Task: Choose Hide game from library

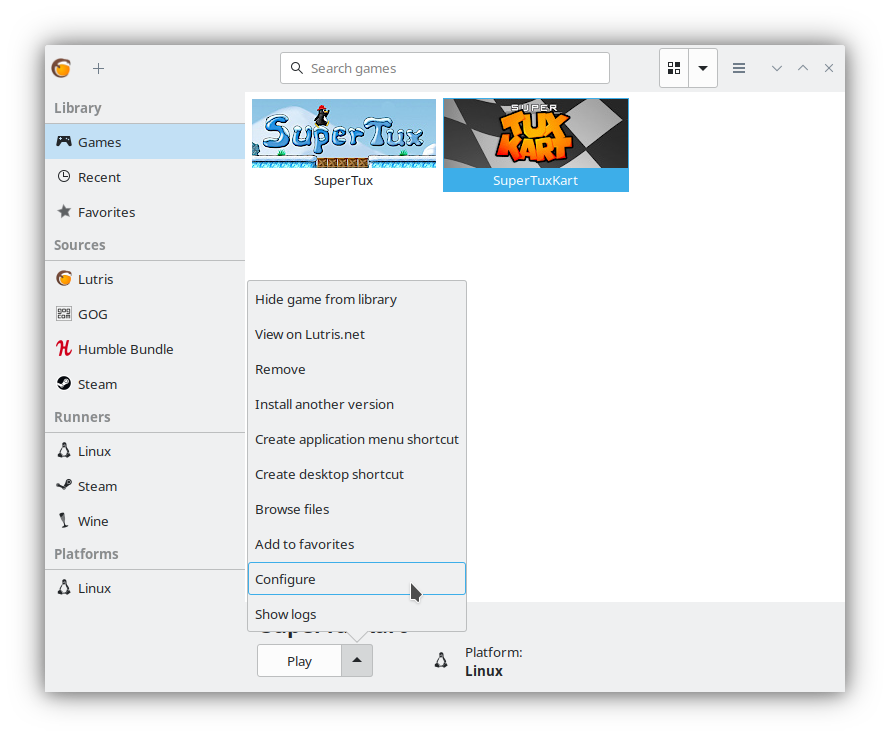Action: [325, 299]
